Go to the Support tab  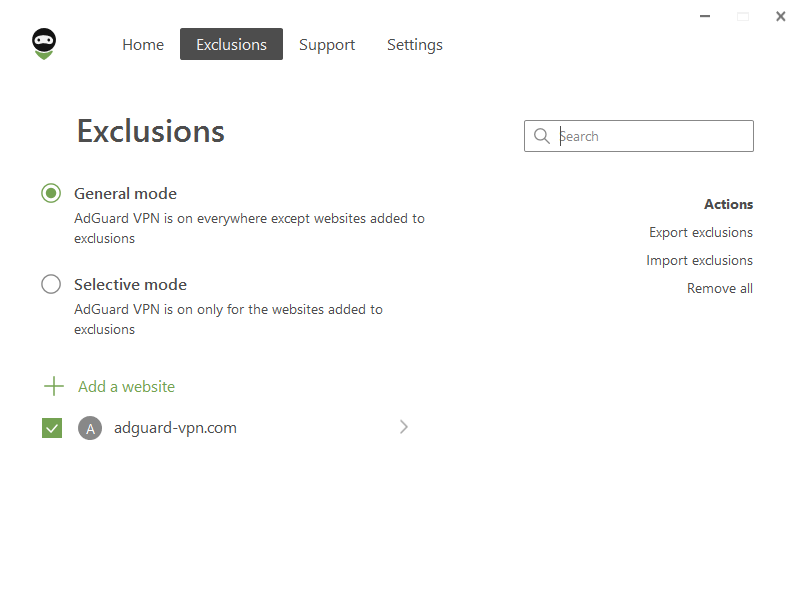[x=327, y=44]
